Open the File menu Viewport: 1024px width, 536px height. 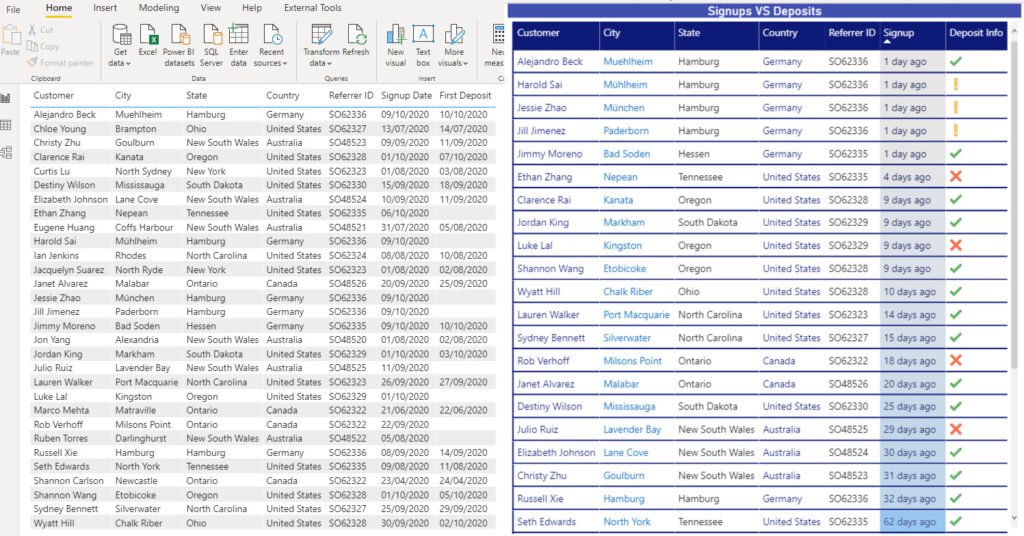13,9
